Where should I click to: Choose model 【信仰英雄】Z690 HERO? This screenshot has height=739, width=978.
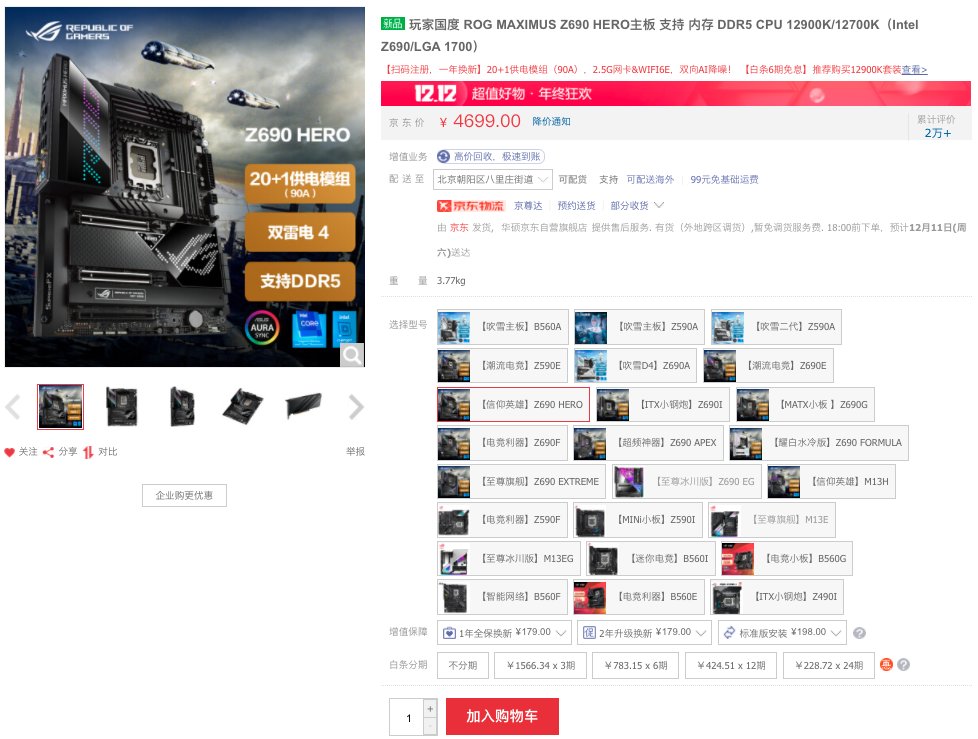pos(513,404)
